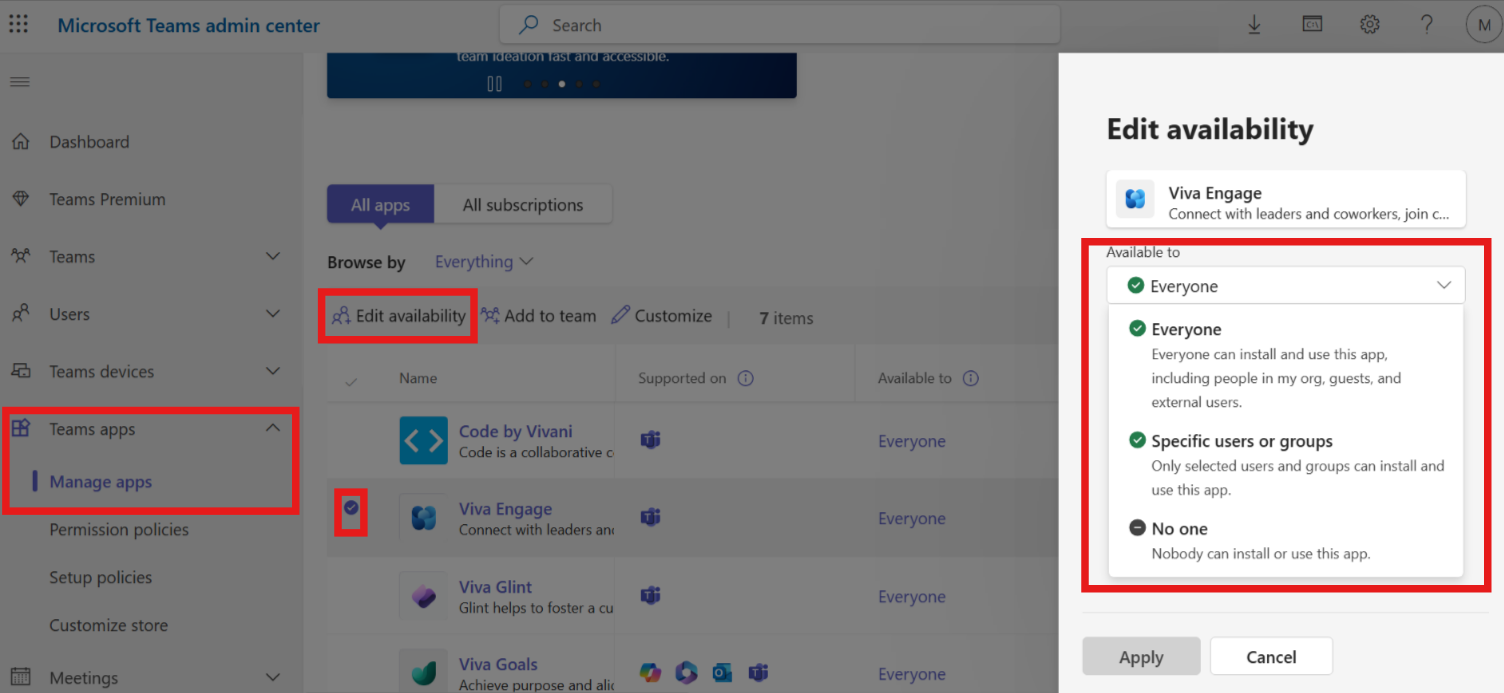This screenshot has height=693, width=1504.
Task: Click Customize toolbar button
Action: (x=662, y=316)
